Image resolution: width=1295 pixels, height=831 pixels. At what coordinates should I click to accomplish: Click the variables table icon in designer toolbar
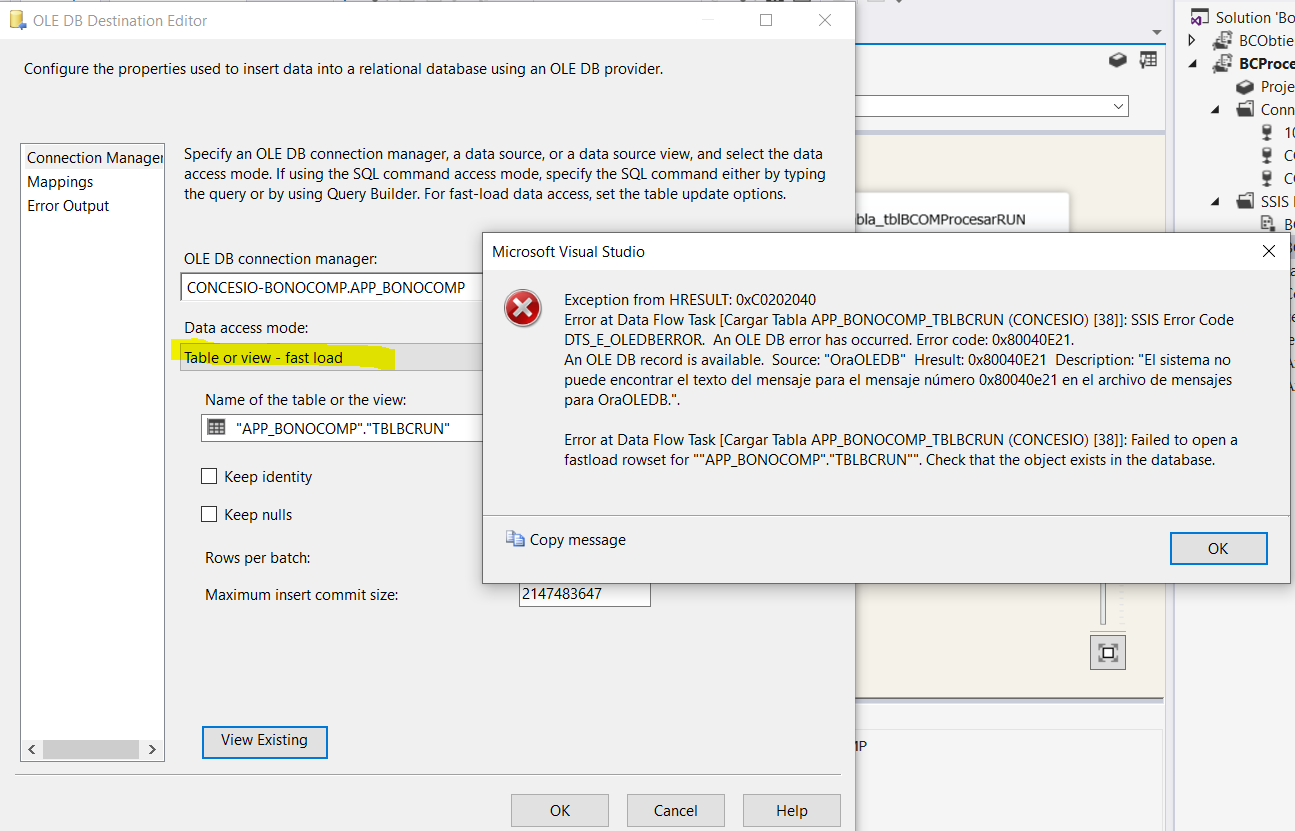point(1148,60)
